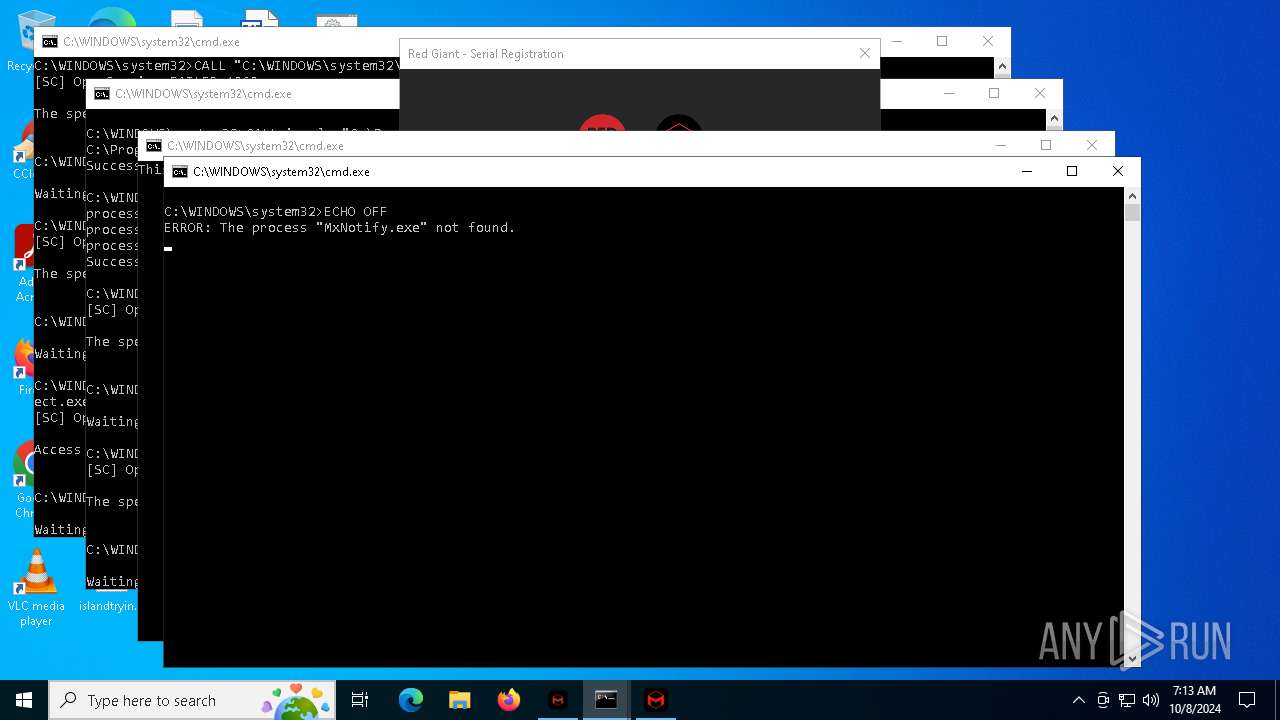The width and height of the screenshot is (1280, 720).
Task: Open the clock showing 7:13 AM
Action: coord(1194,700)
